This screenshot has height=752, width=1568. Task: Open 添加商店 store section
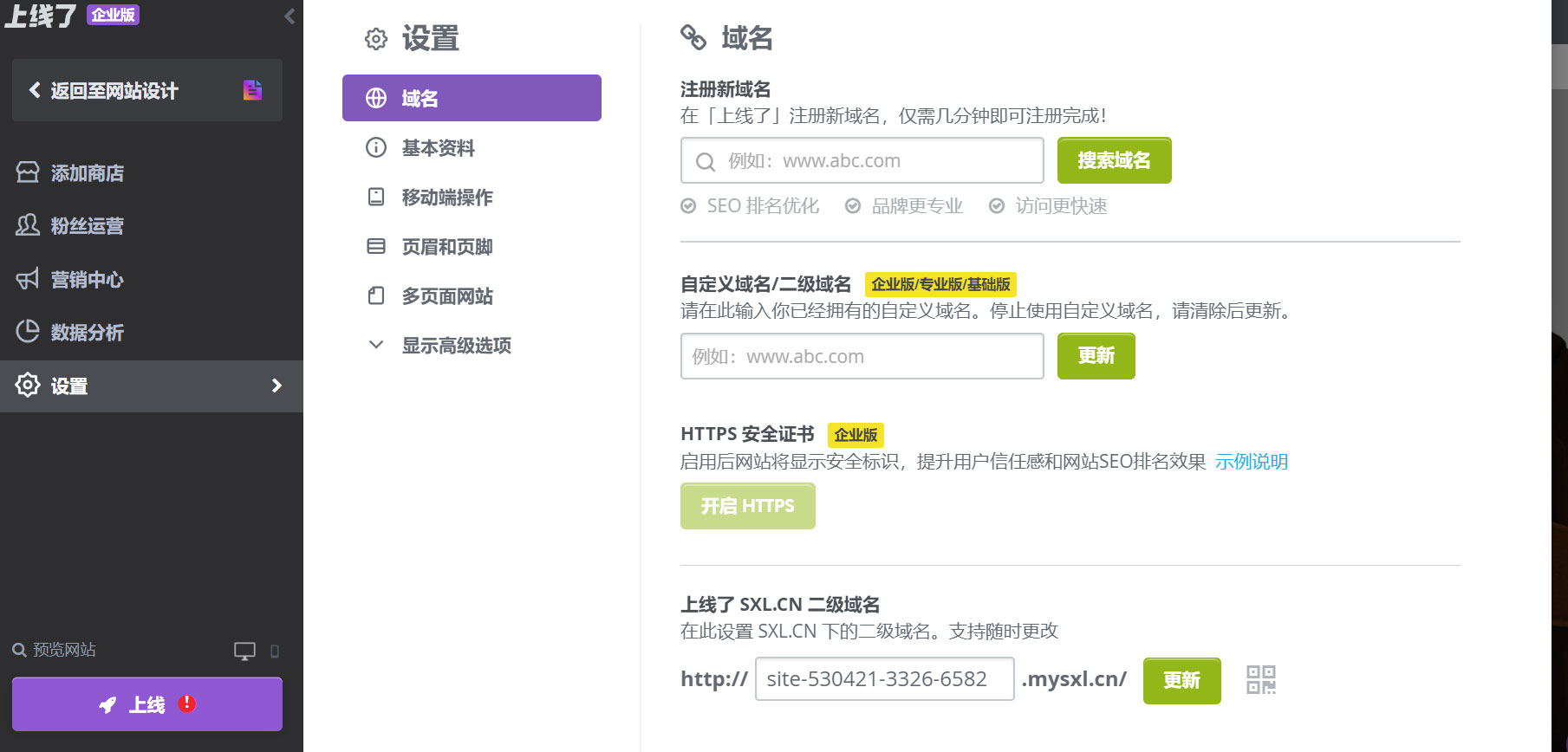coord(87,173)
